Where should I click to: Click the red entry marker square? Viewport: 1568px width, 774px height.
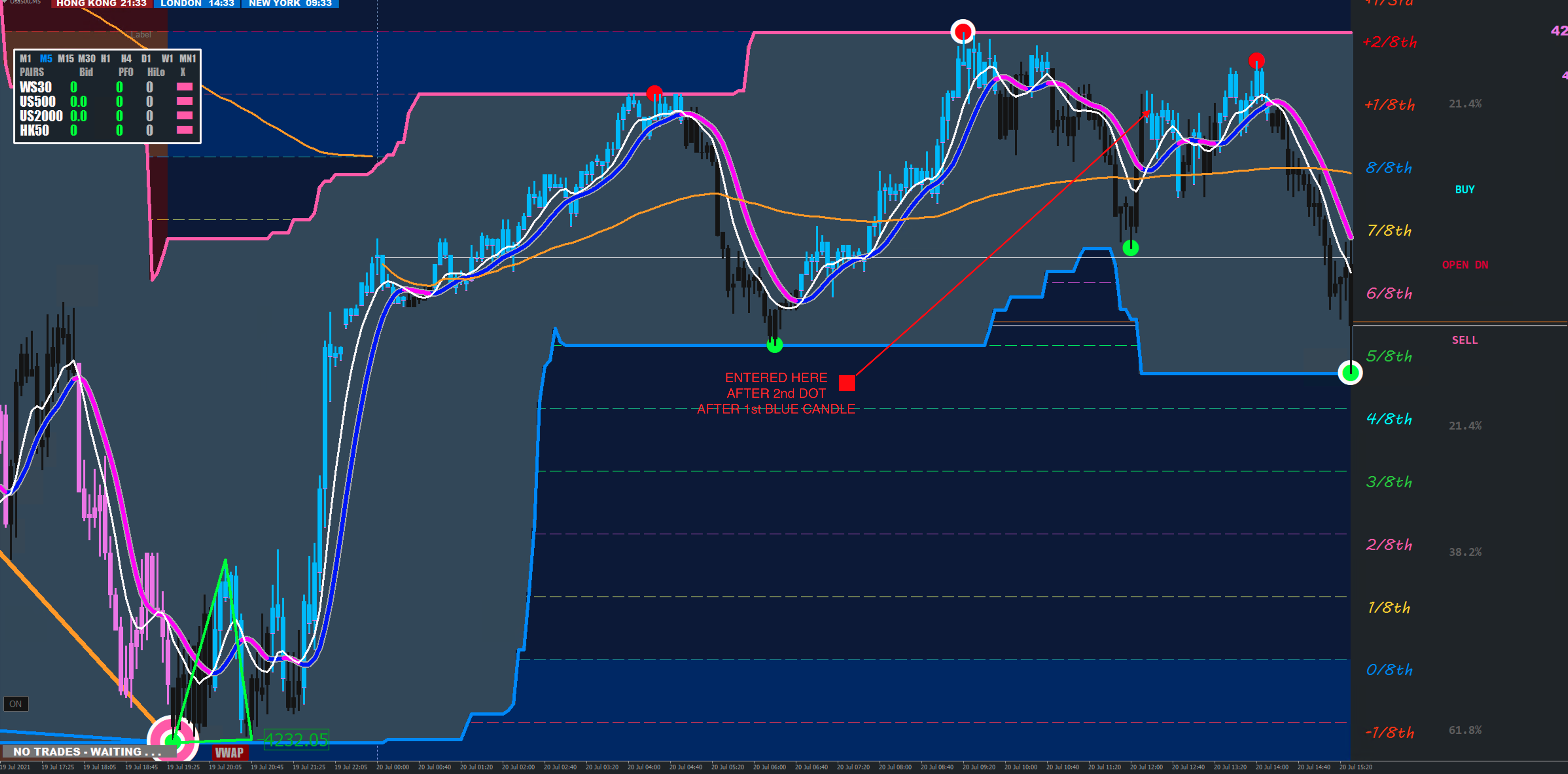click(847, 383)
